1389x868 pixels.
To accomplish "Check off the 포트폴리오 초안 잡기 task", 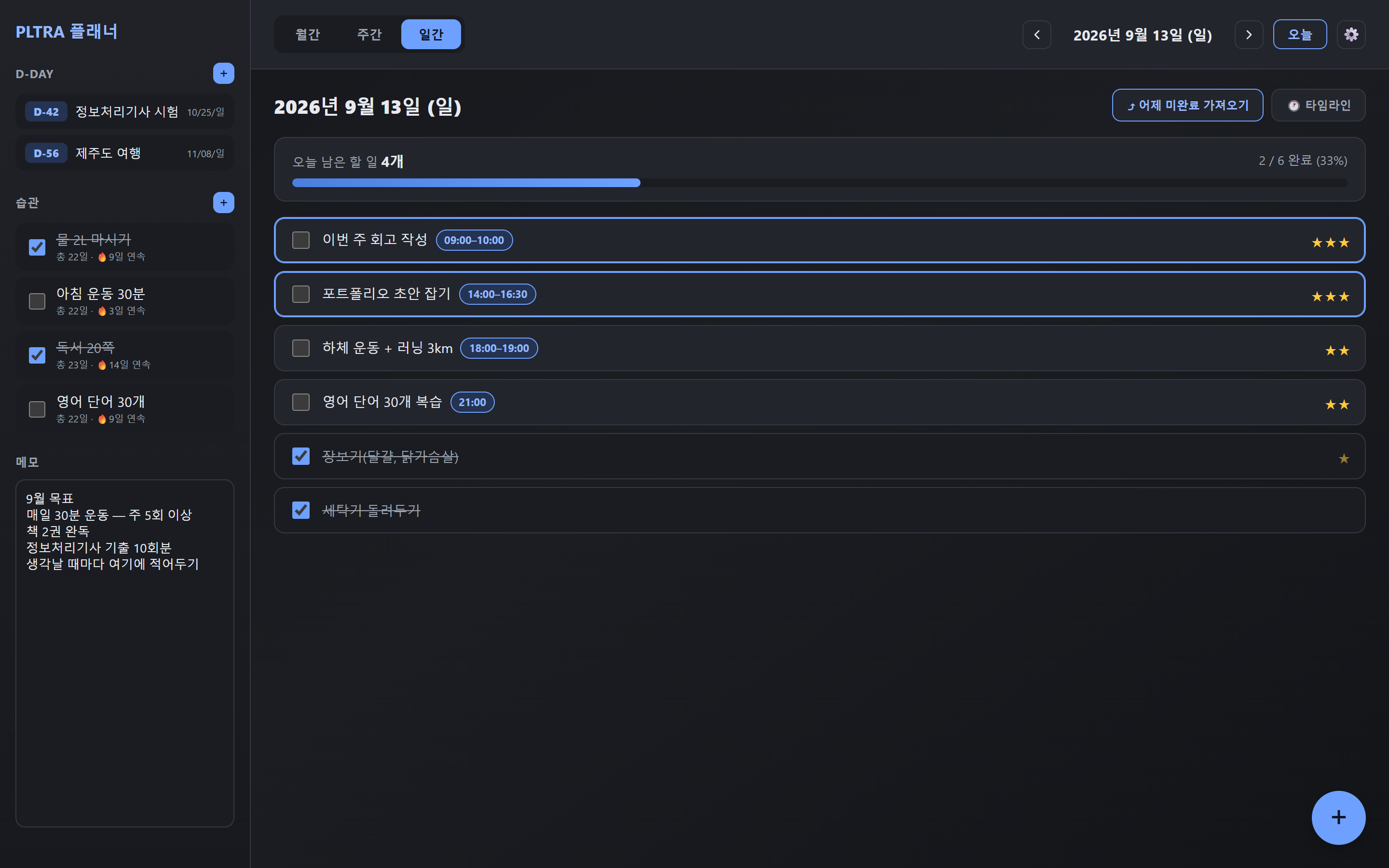I will [x=301, y=294].
